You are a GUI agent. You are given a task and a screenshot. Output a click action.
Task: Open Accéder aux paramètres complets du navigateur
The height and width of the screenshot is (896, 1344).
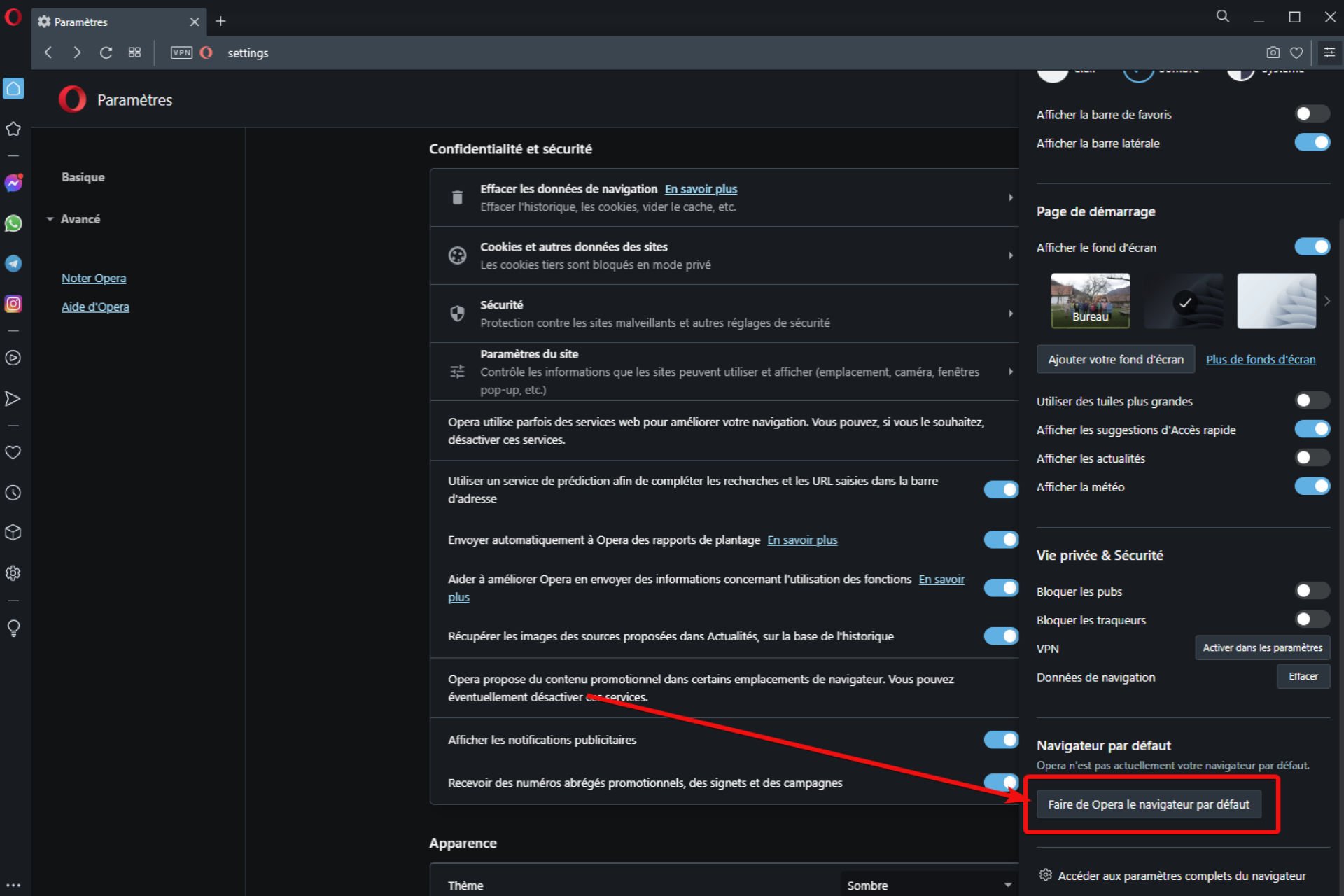tap(1172, 875)
